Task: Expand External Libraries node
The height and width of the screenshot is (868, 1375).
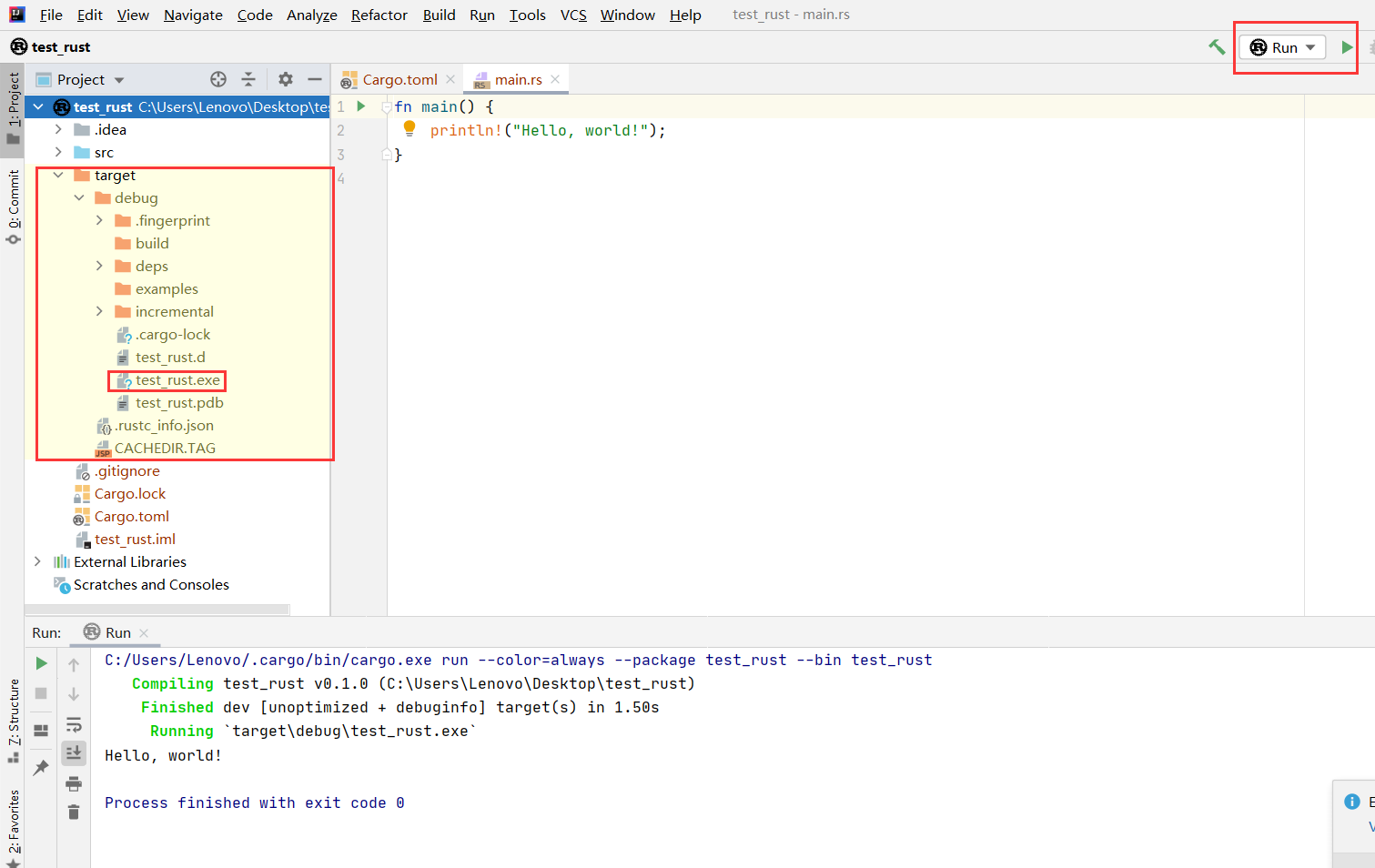Action: pyautogui.click(x=37, y=561)
